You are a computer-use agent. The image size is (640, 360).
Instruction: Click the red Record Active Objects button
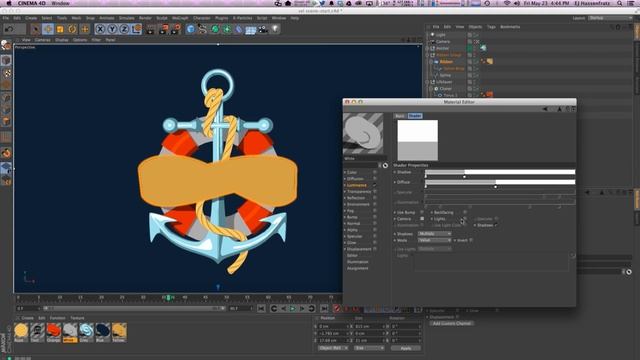click(x=337, y=309)
